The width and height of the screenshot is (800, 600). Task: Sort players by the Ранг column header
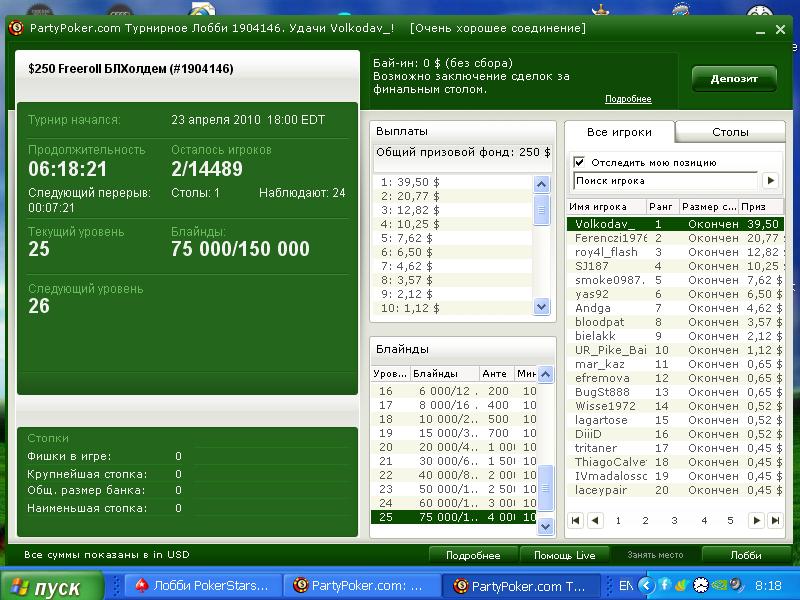662,207
